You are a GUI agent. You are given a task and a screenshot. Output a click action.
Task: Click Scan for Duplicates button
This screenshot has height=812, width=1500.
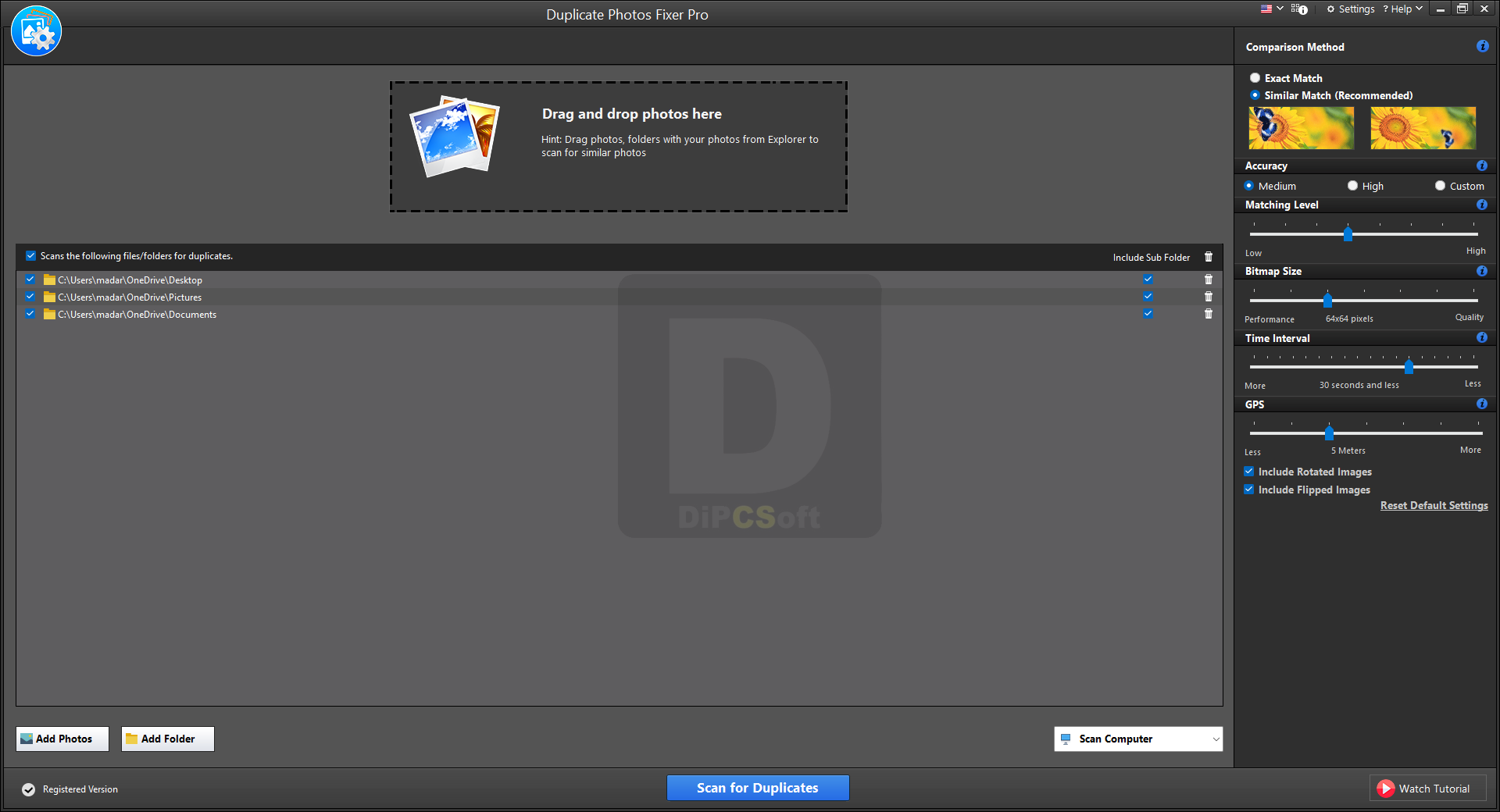758,788
